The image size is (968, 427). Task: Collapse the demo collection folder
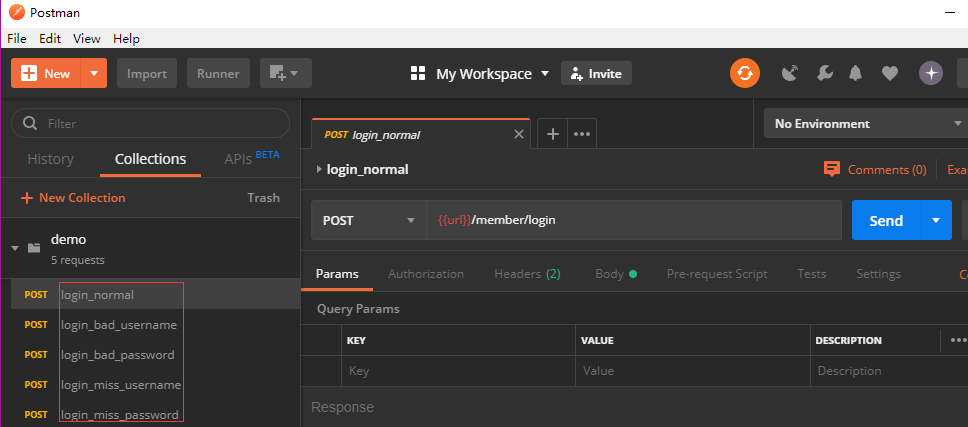click(x=15, y=247)
